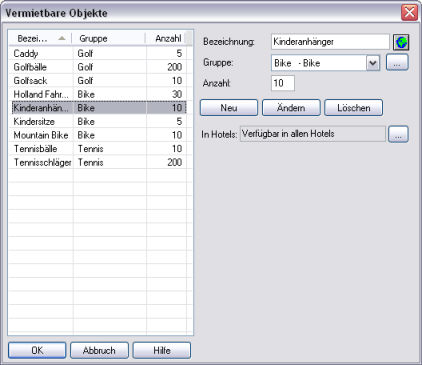Sort by the Bezei... column header

(40, 38)
